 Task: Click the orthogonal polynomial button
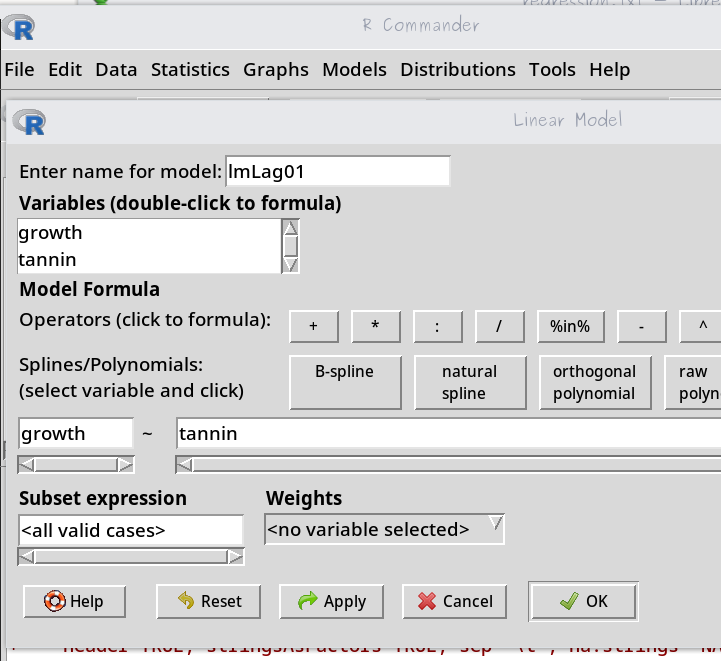(594, 382)
